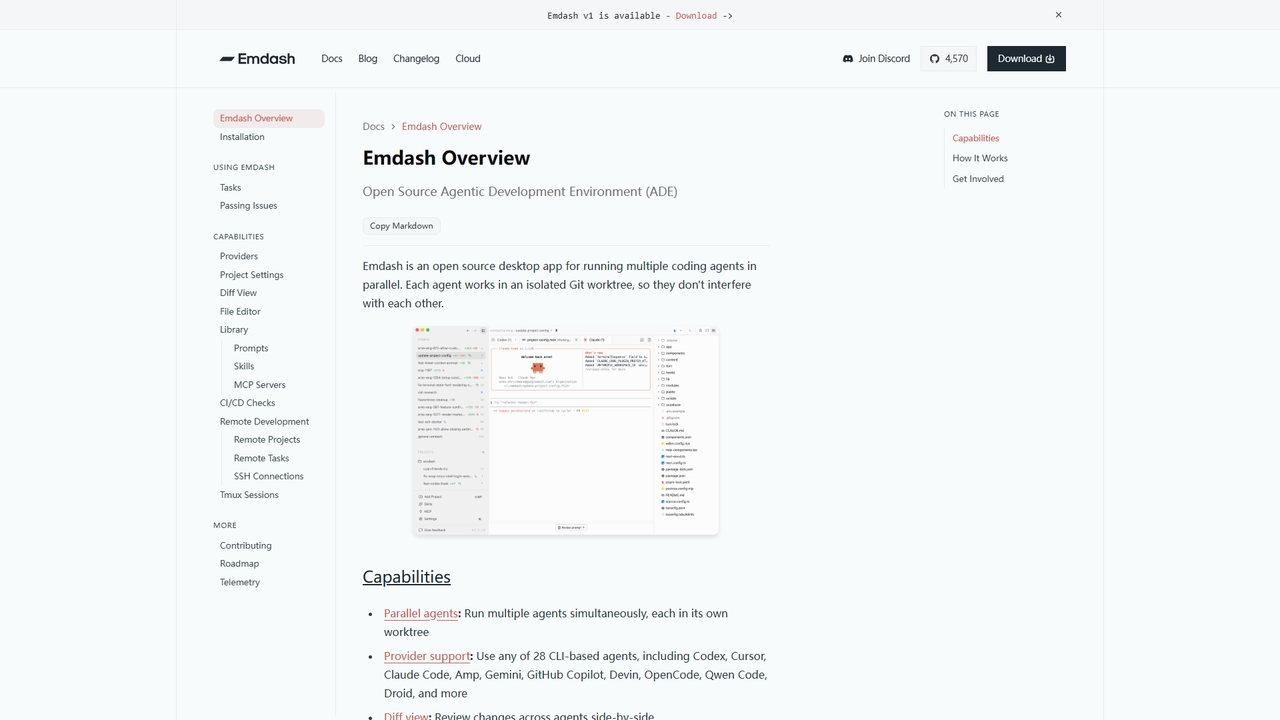Screen dimensions: 1280x720
Task: Open the Emdash app screenshot image
Action: (x=566, y=430)
